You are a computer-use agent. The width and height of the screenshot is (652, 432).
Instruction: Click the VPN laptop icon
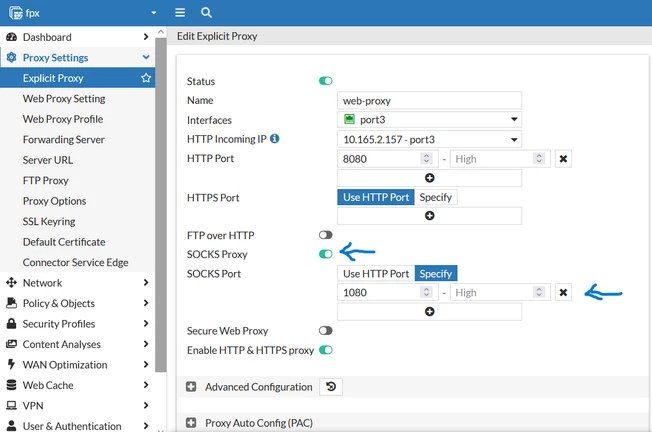(12, 405)
